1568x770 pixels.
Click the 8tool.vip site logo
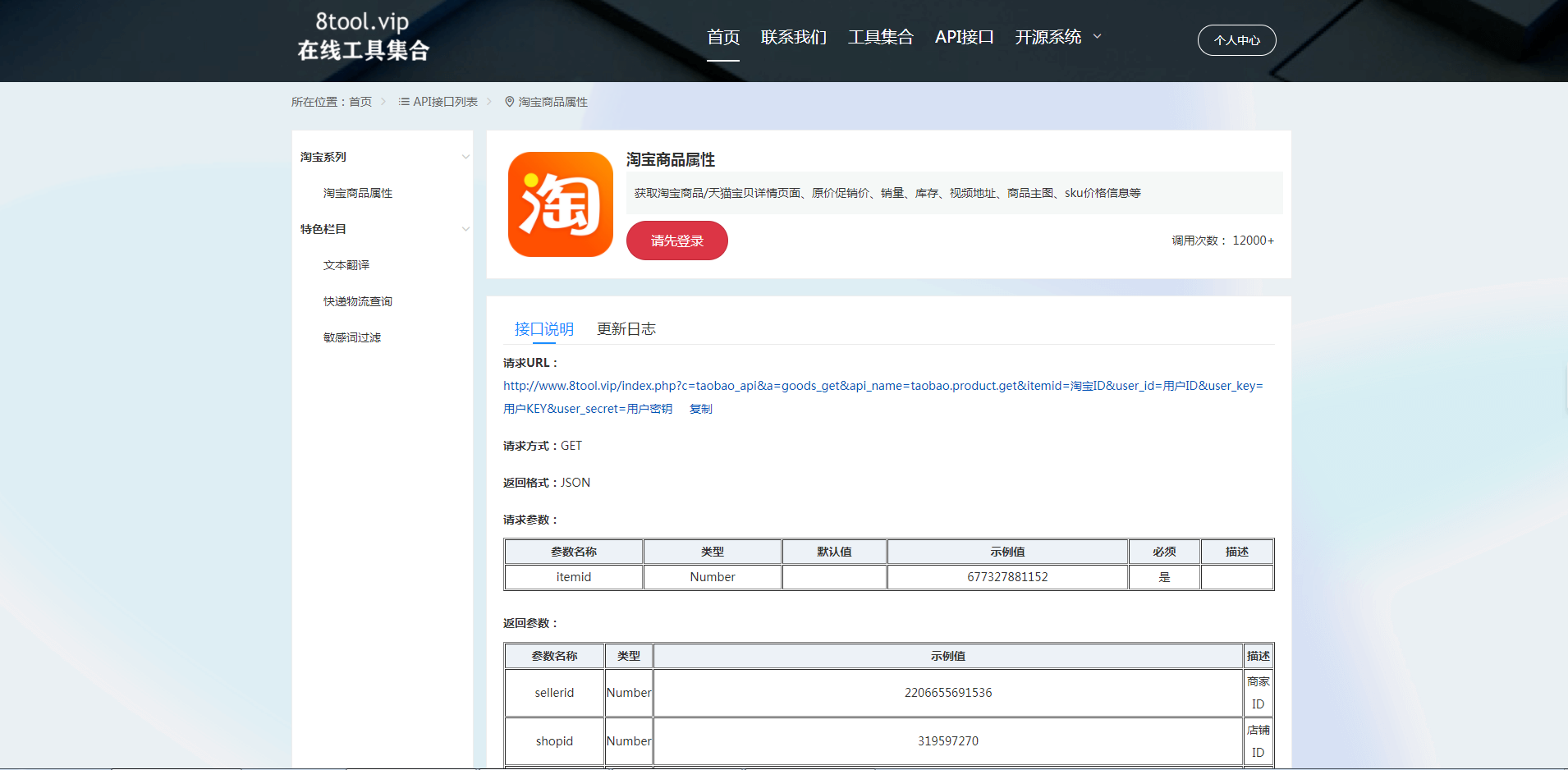(x=363, y=36)
